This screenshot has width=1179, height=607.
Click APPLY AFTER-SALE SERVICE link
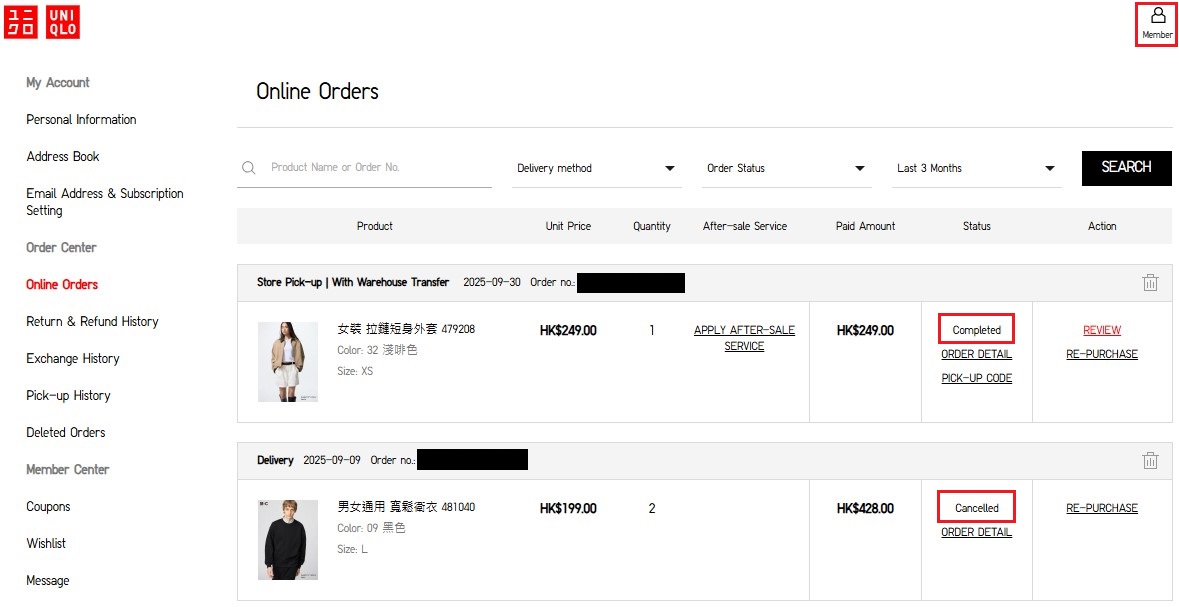744,338
